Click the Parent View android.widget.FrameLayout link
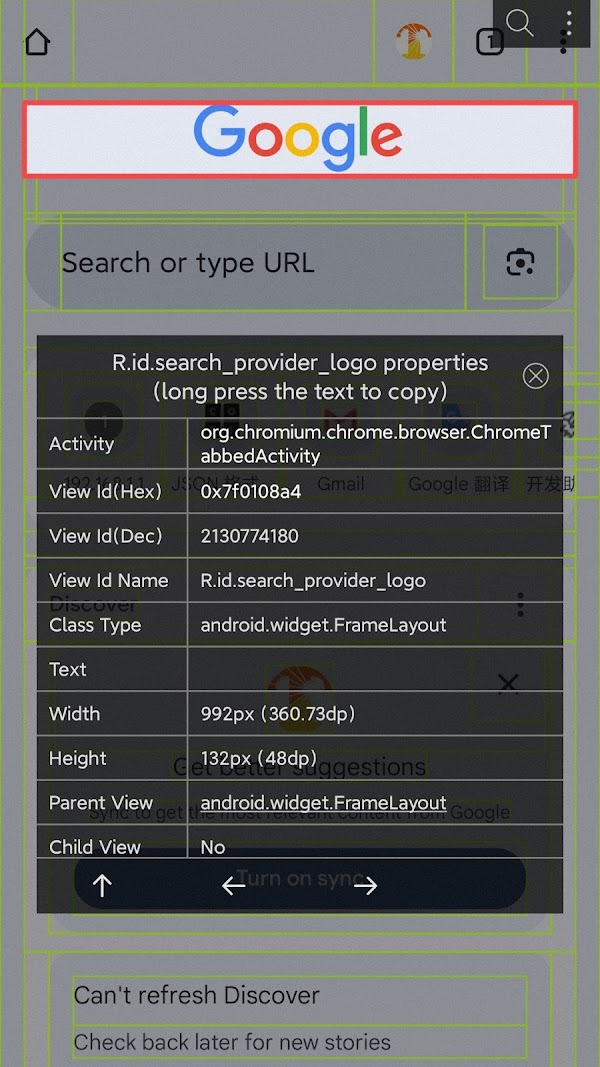This screenshot has width=600, height=1067. point(323,803)
